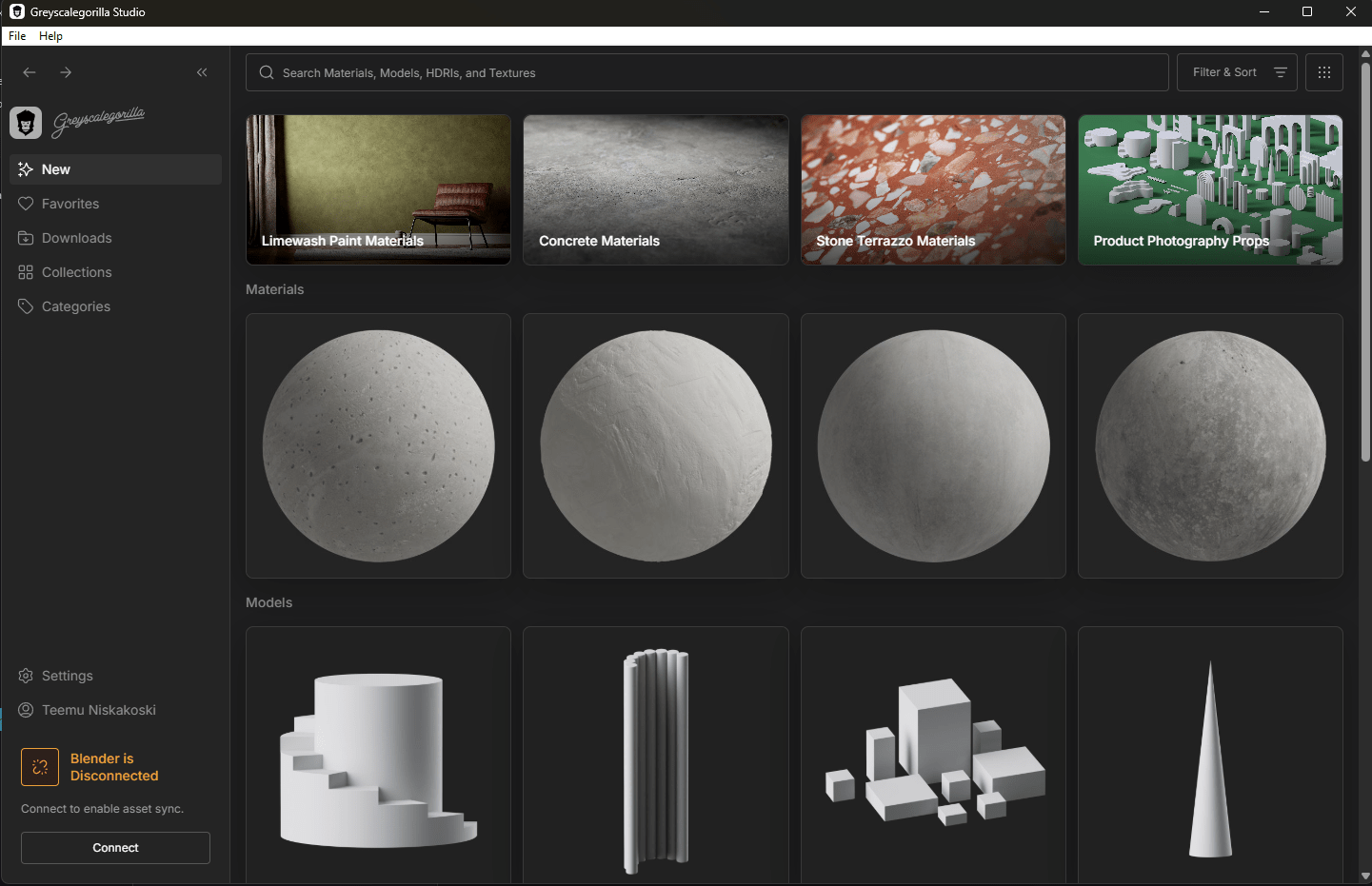Click the Settings gear icon
This screenshot has width=1372, height=886.
[x=26, y=676]
